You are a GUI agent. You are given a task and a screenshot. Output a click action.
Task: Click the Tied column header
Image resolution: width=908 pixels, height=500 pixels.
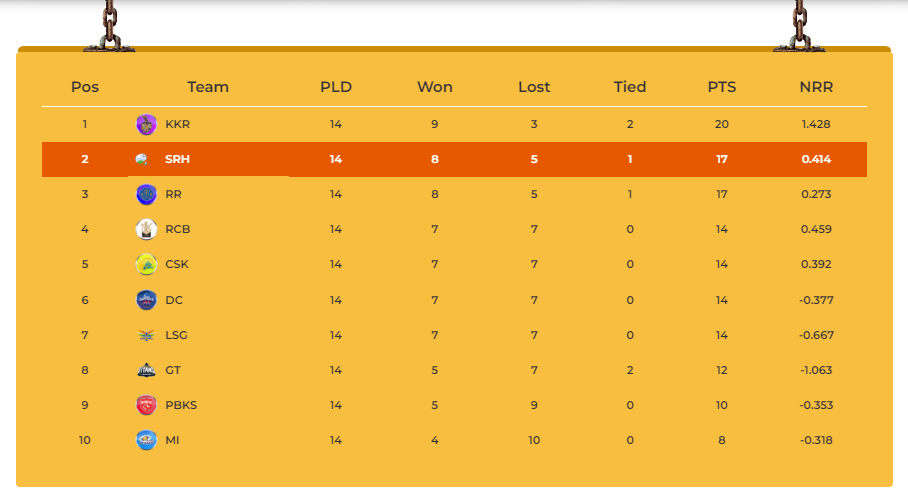click(629, 87)
